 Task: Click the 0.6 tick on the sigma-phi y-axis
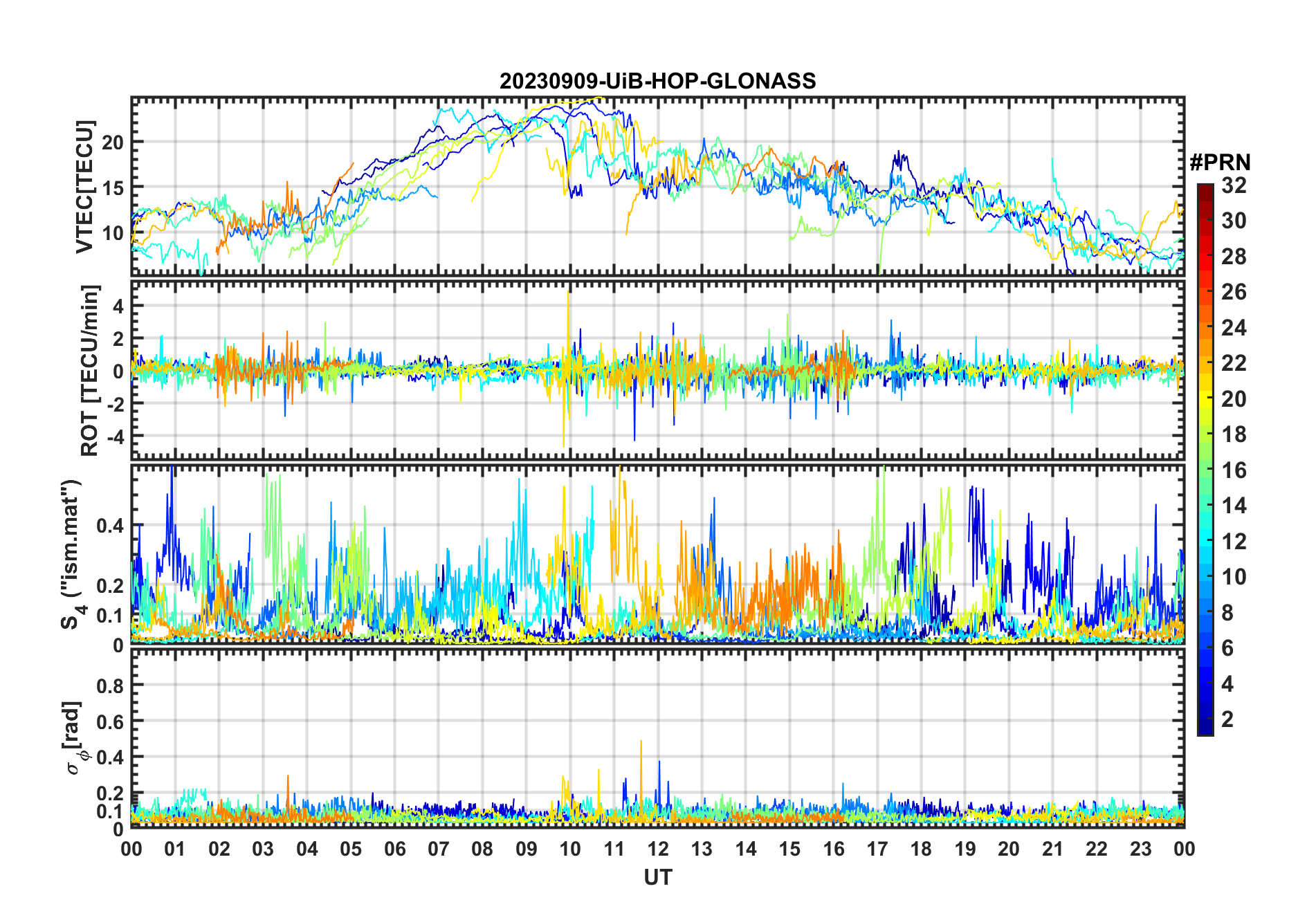coord(111,722)
